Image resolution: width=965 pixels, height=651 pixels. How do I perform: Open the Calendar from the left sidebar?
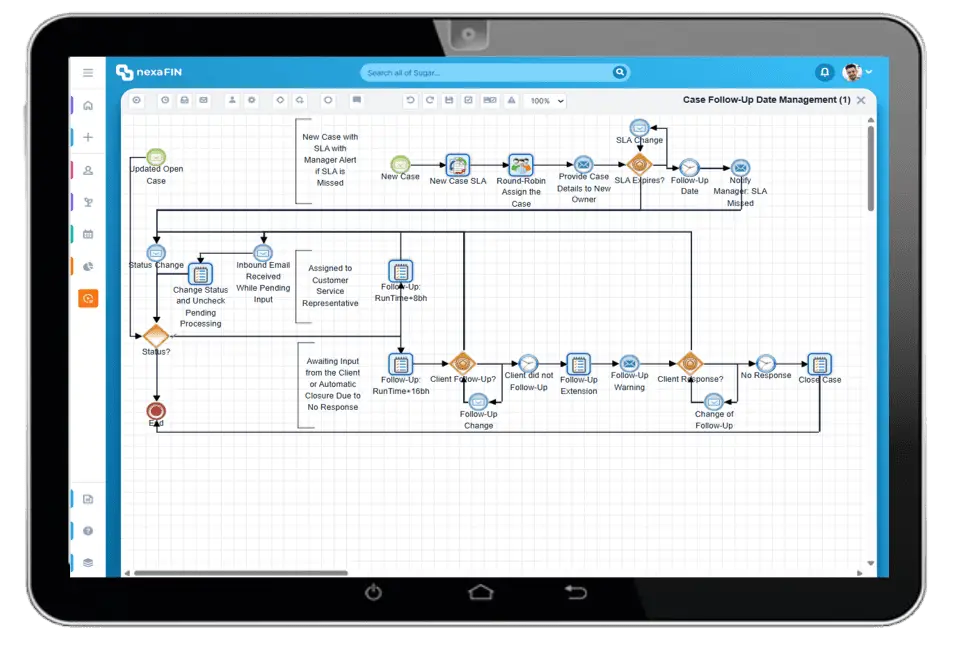click(x=88, y=232)
